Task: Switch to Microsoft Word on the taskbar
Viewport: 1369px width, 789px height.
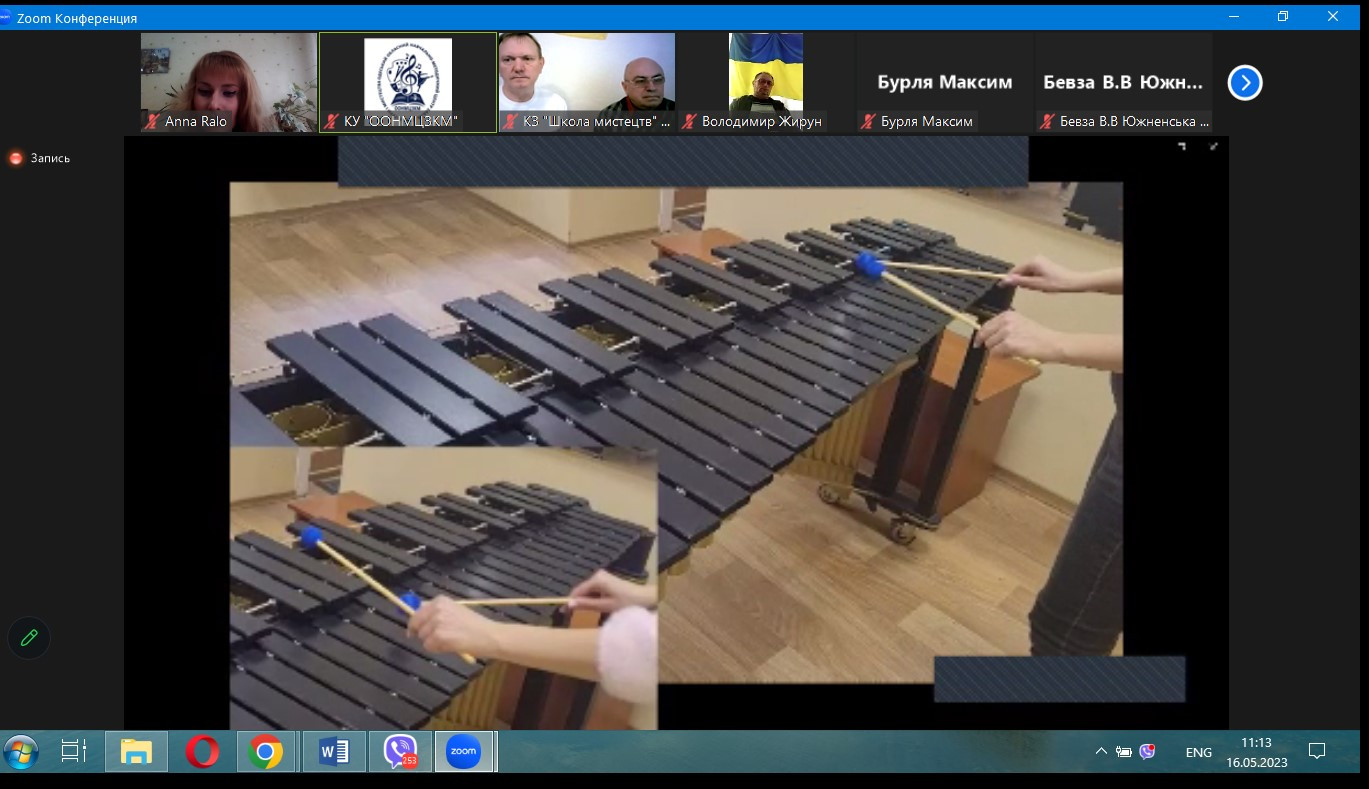Action: pyautogui.click(x=334, y=751)
